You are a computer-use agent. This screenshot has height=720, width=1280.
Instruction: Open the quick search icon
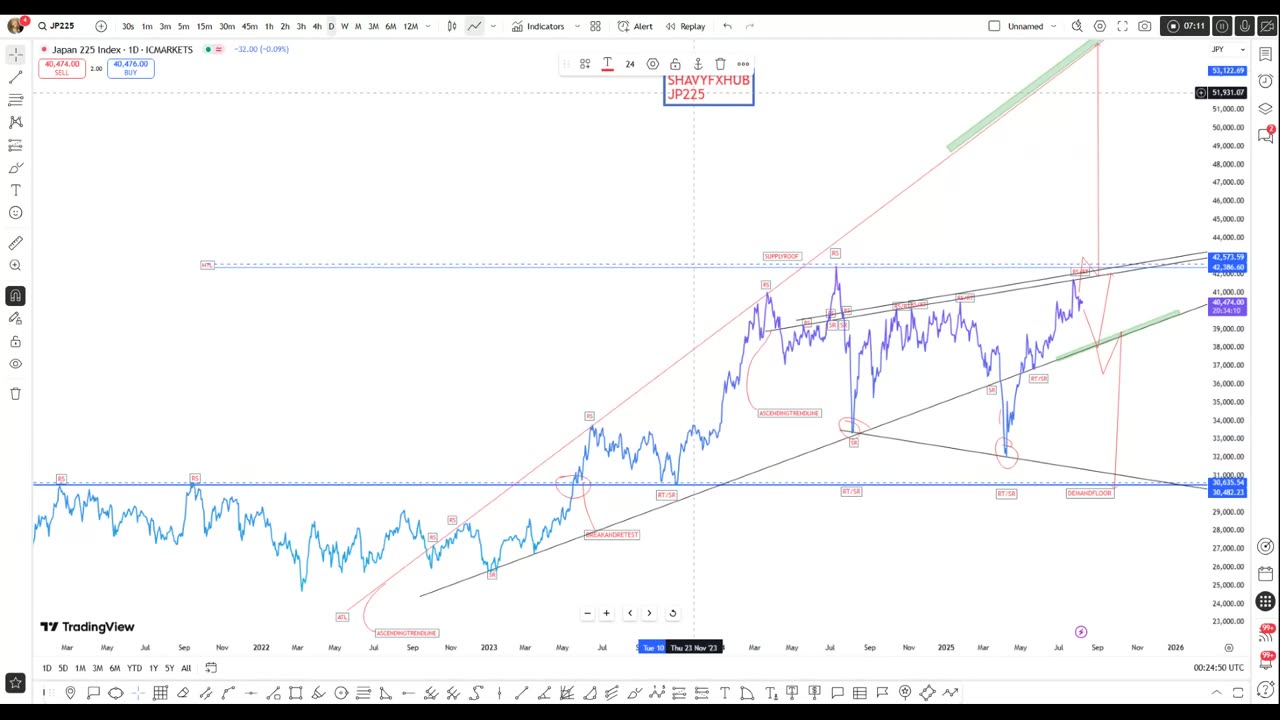(x=1077, y=26)
